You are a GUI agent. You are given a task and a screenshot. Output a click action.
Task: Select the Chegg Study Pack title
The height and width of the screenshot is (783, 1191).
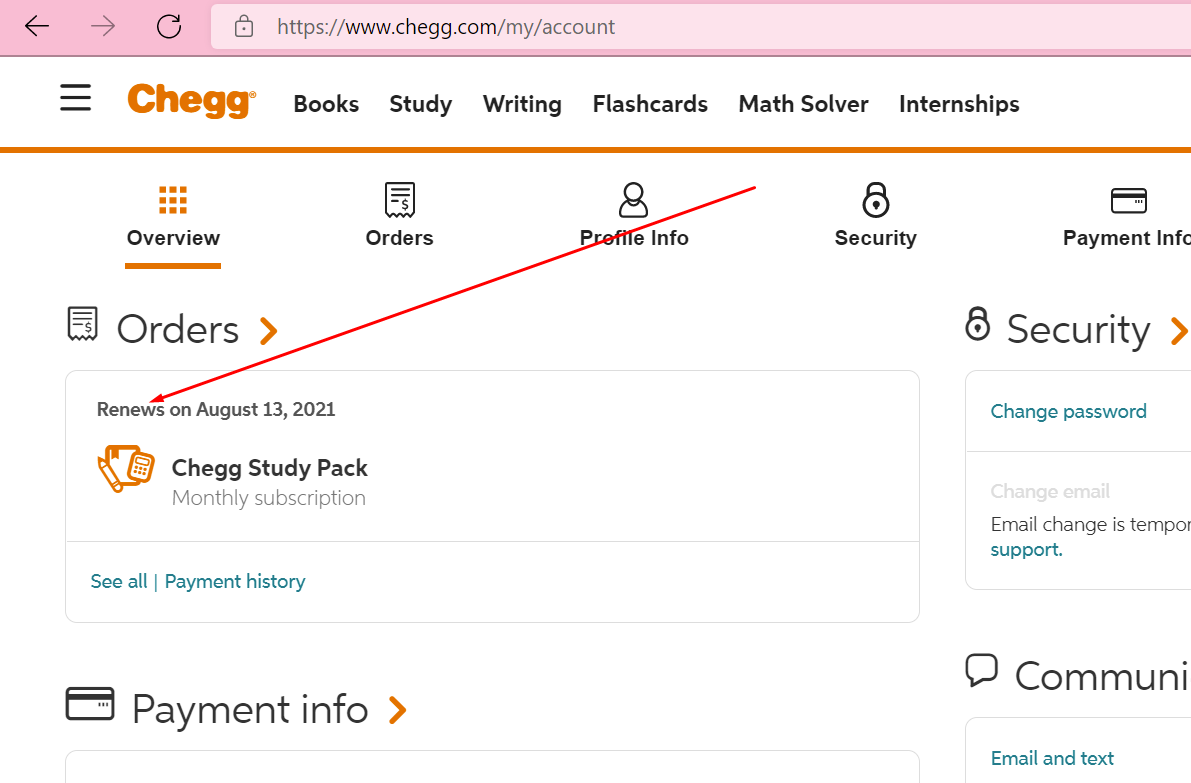(x=270, y=468)
